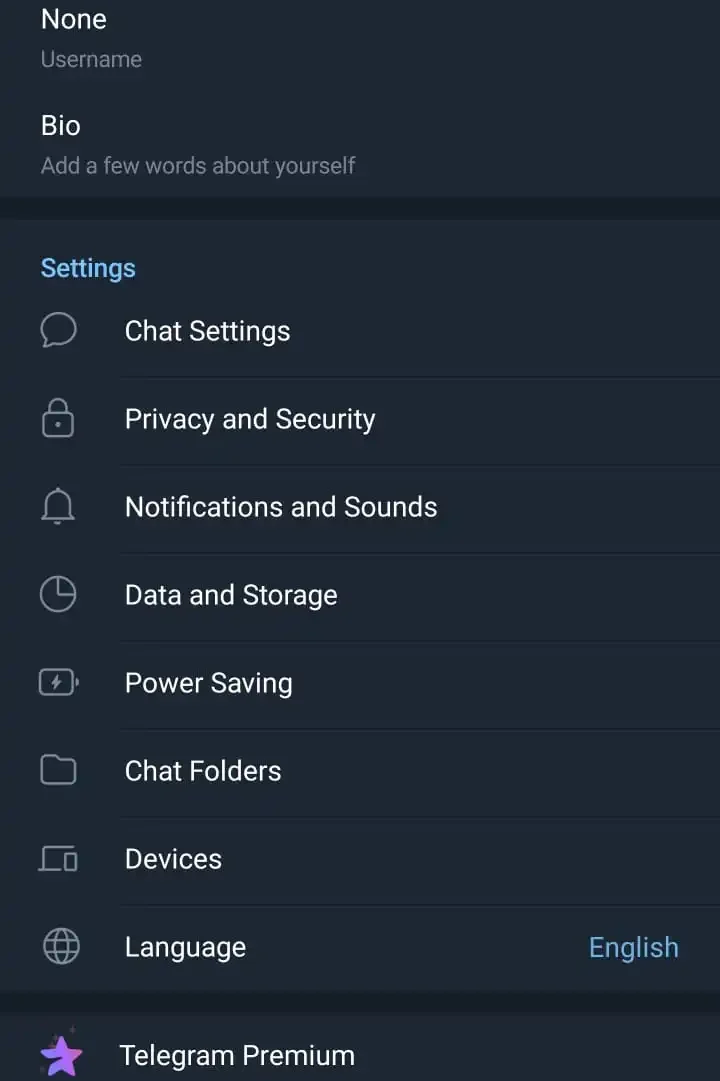Open Privacy and Security settings
This screenshot has width=720, height=1081.
coord(250,419)
